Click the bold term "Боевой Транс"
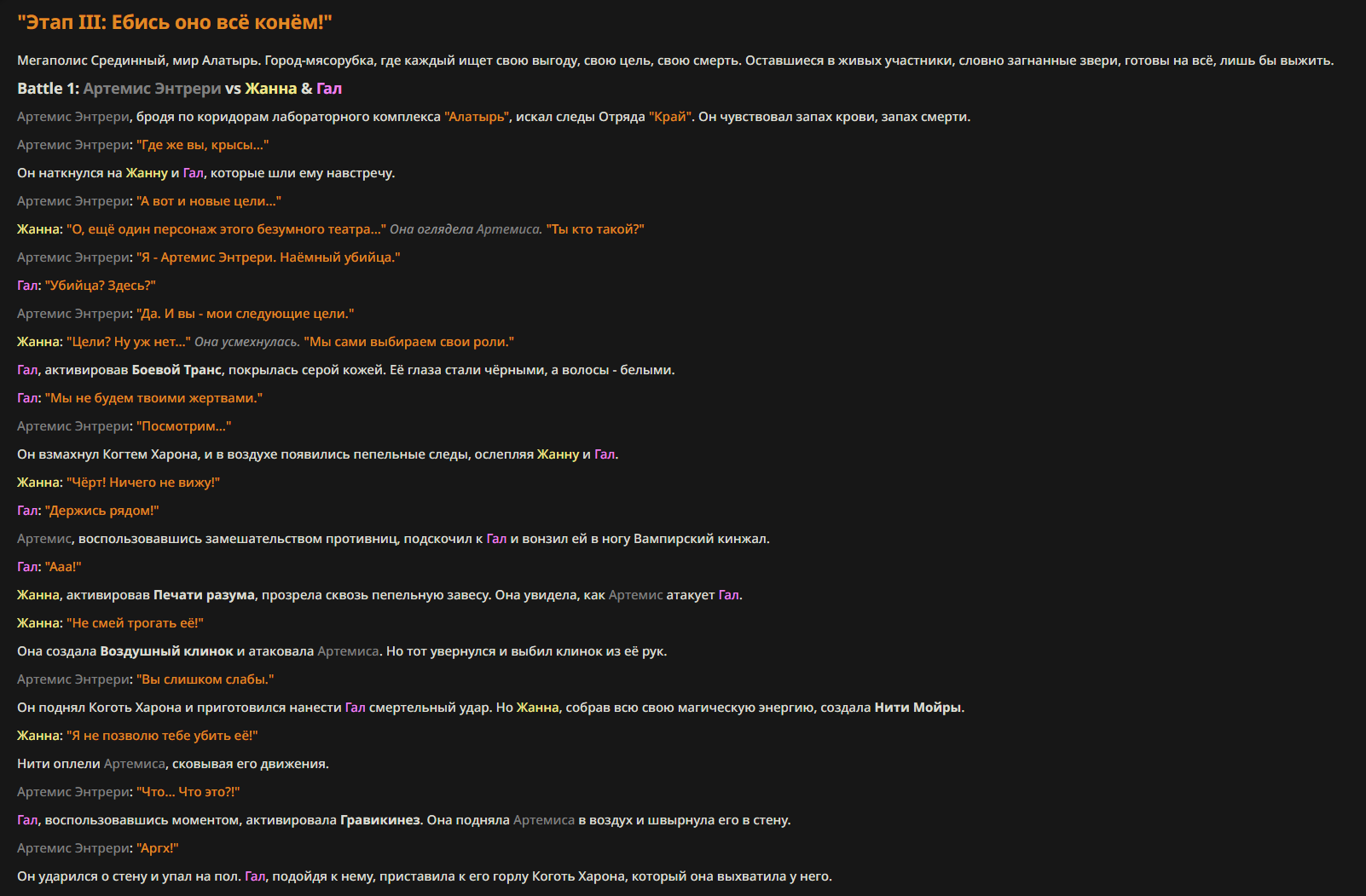The width and height of the screenshot is (1366, 896). (x=177, y=370)
